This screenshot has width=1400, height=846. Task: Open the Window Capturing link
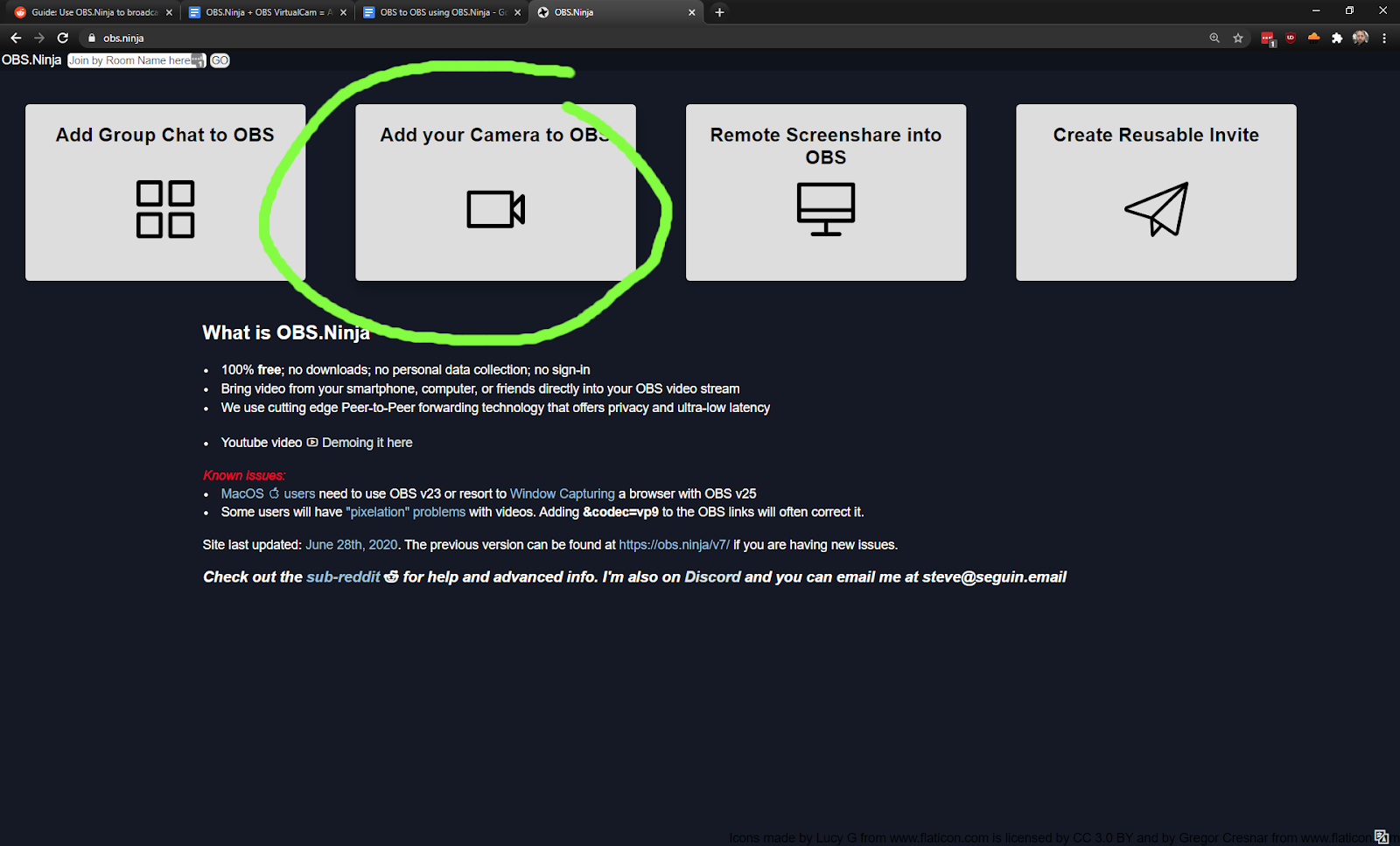click(x=562, y=493)
